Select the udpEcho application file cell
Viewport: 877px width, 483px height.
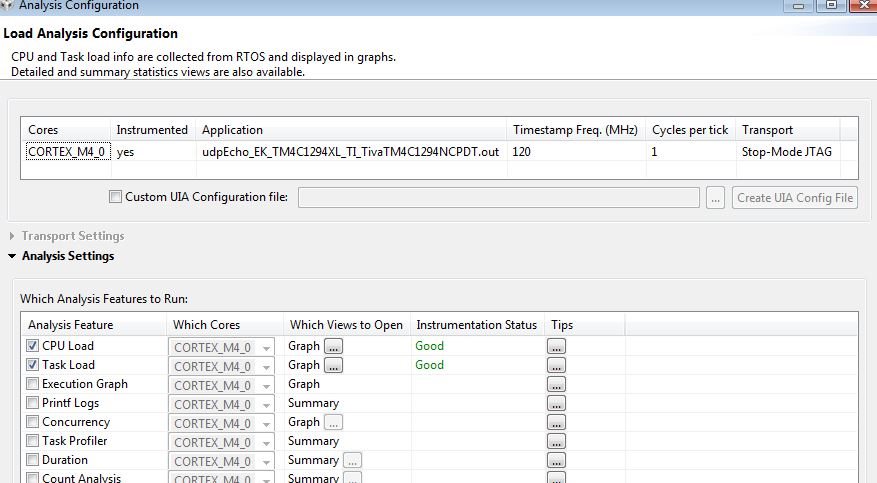coord(351,151)
